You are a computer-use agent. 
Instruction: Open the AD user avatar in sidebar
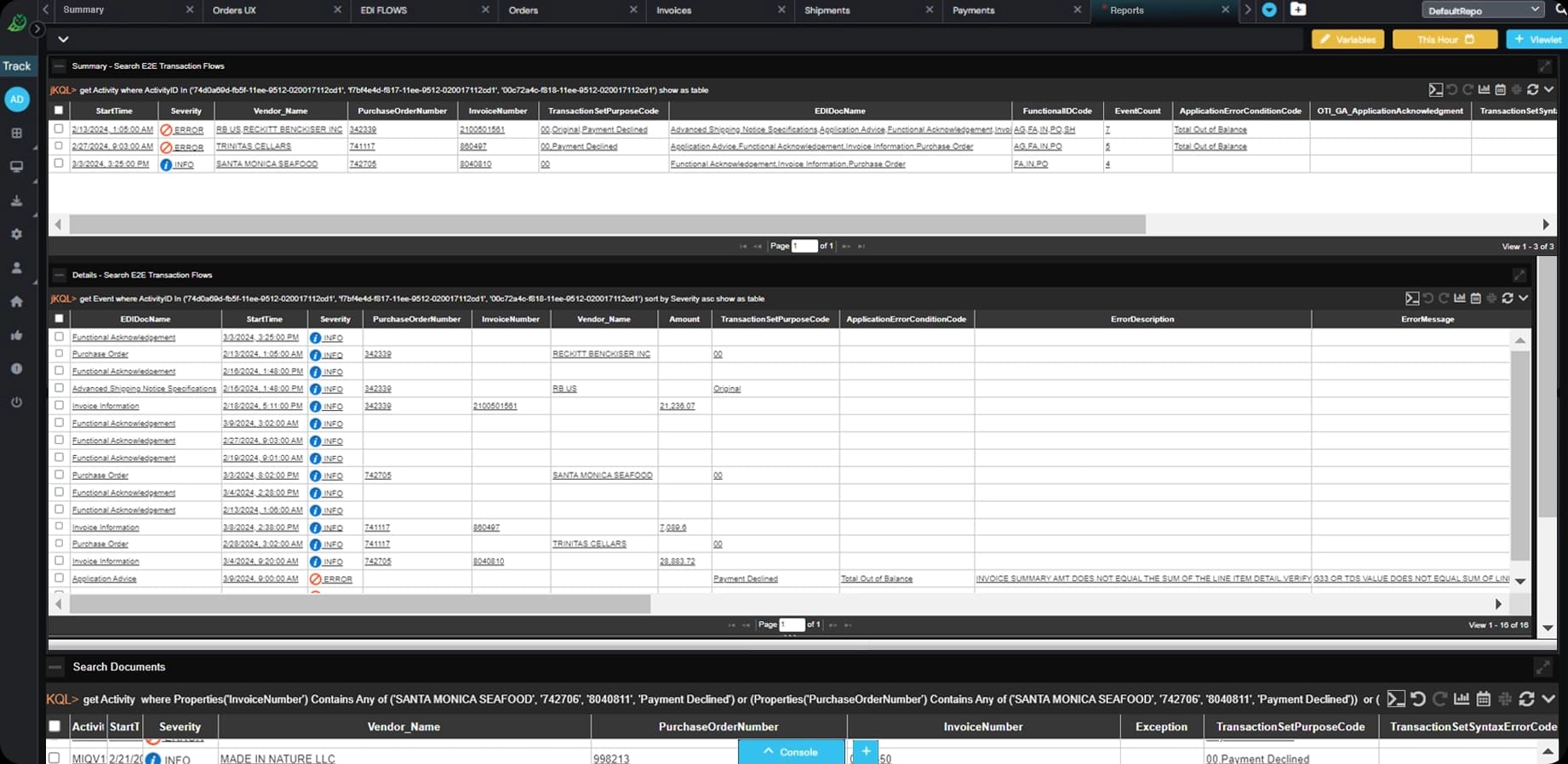click(17, 100)
